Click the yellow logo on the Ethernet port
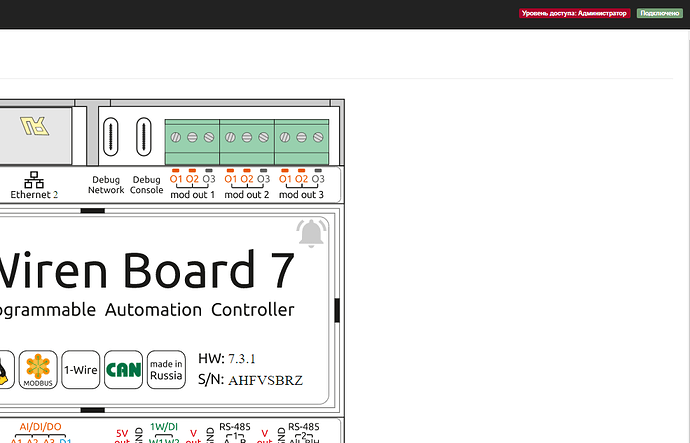This screenshot has height=443, width=690. pyautogui.click(x=34, y=126)
